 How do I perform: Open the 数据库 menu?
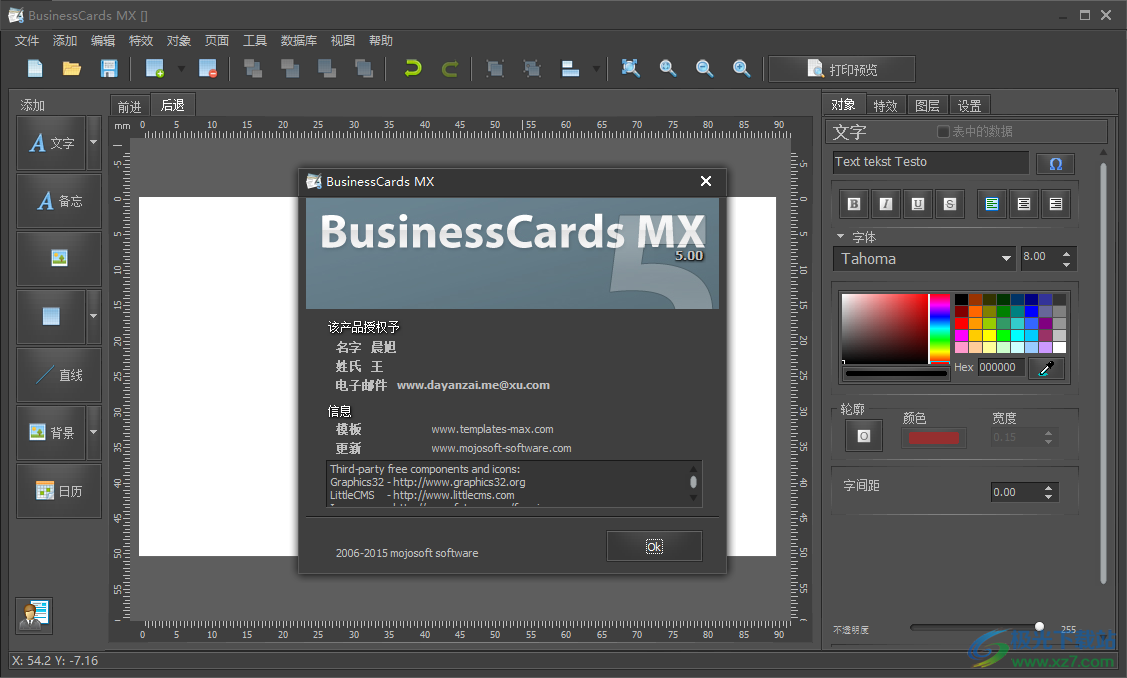pyautogui.click(x=298, y=40)
